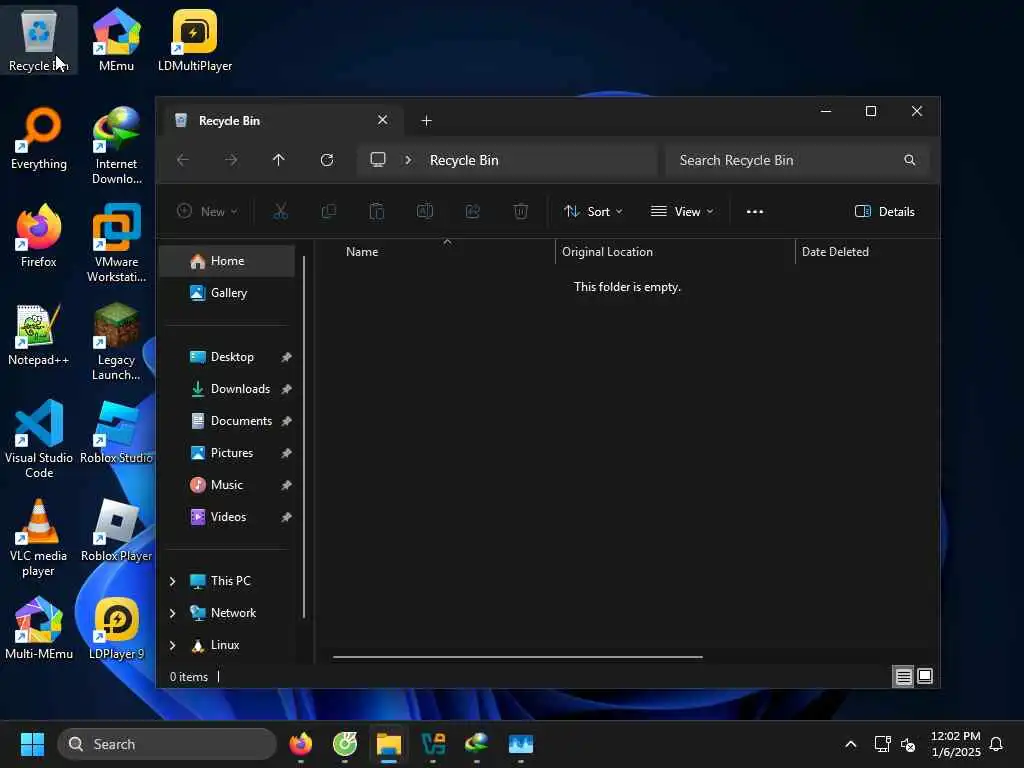1024x768 pixels.
Task: Click the horizontal scrollbar in file list
Action: [518, 657]
